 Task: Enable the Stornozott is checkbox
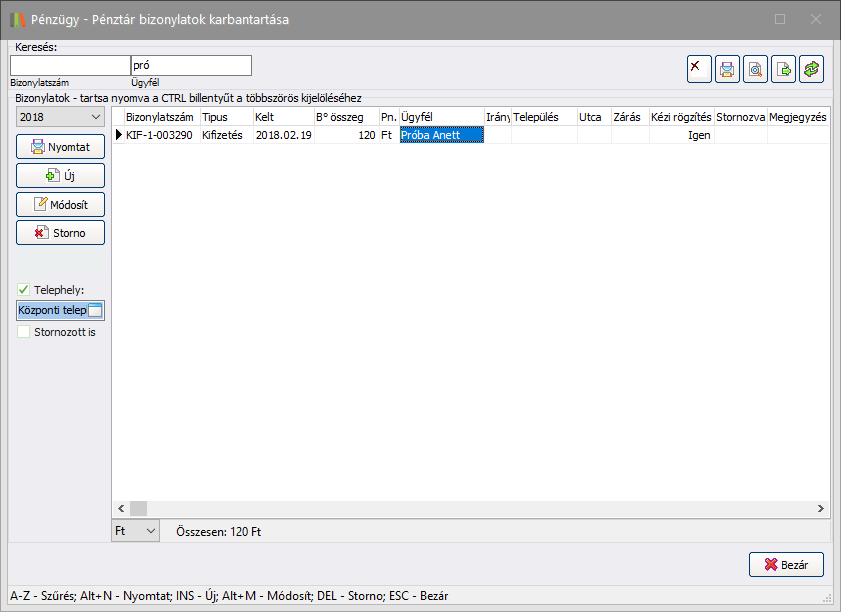click(x=24, y=332)
